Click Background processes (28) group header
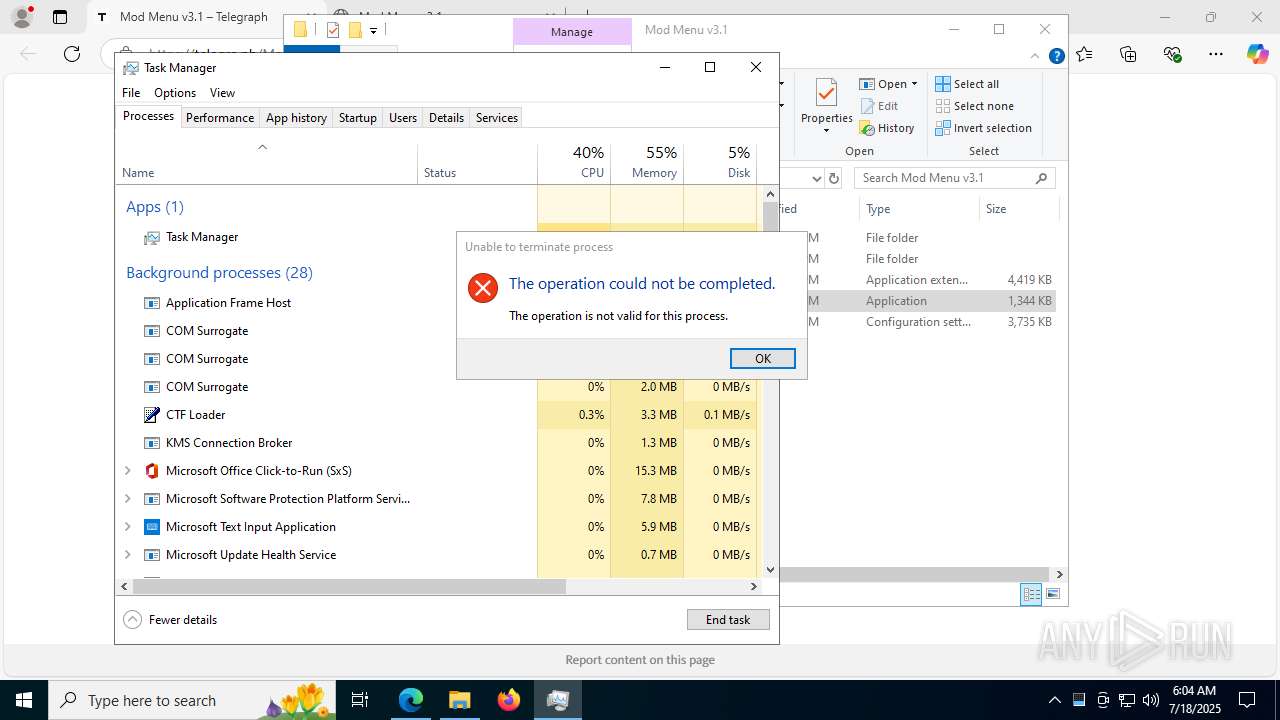The height and width of the screenshot is (720, 1280). [219, 273]
